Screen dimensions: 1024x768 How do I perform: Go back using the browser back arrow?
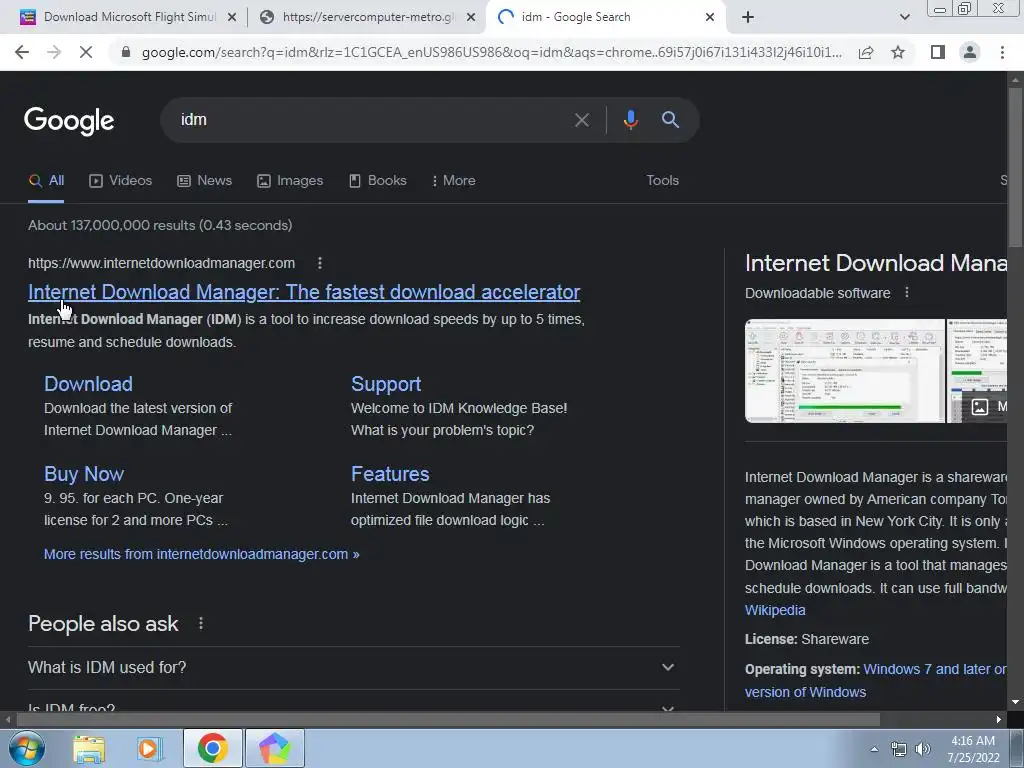click(22, 52)
